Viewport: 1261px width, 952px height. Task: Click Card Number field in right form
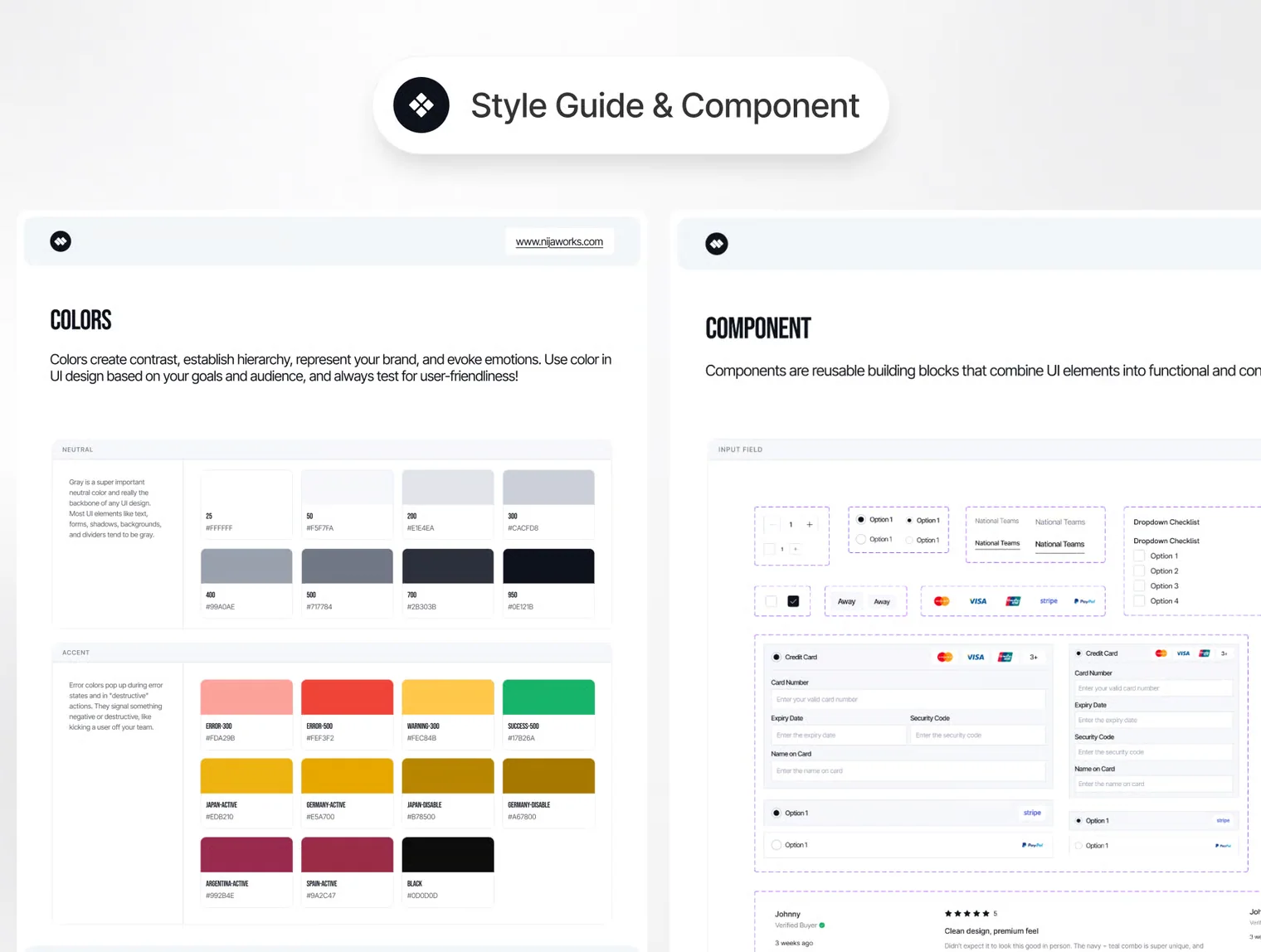1153,688
